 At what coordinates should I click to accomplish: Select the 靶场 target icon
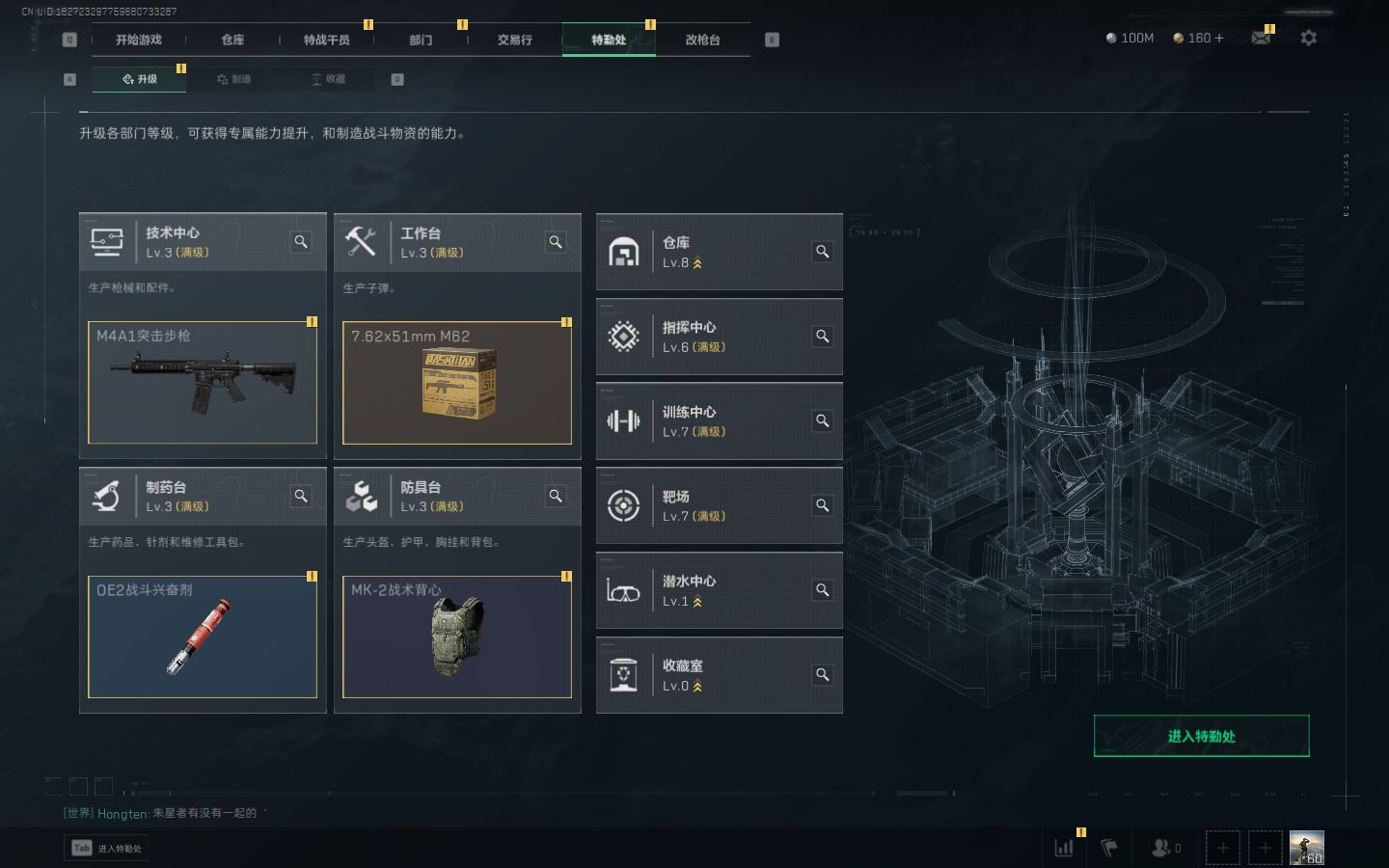pos(623,505)
